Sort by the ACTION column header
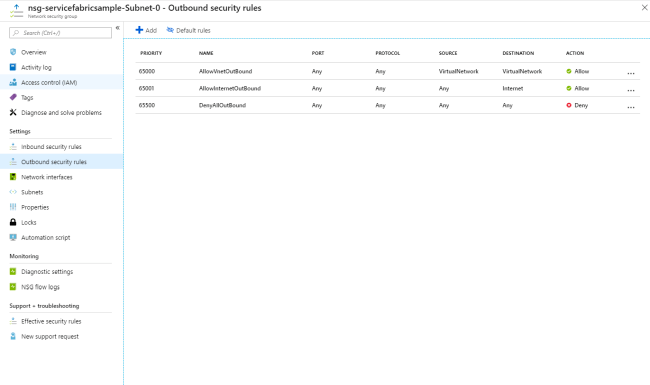 coord(575,53)
